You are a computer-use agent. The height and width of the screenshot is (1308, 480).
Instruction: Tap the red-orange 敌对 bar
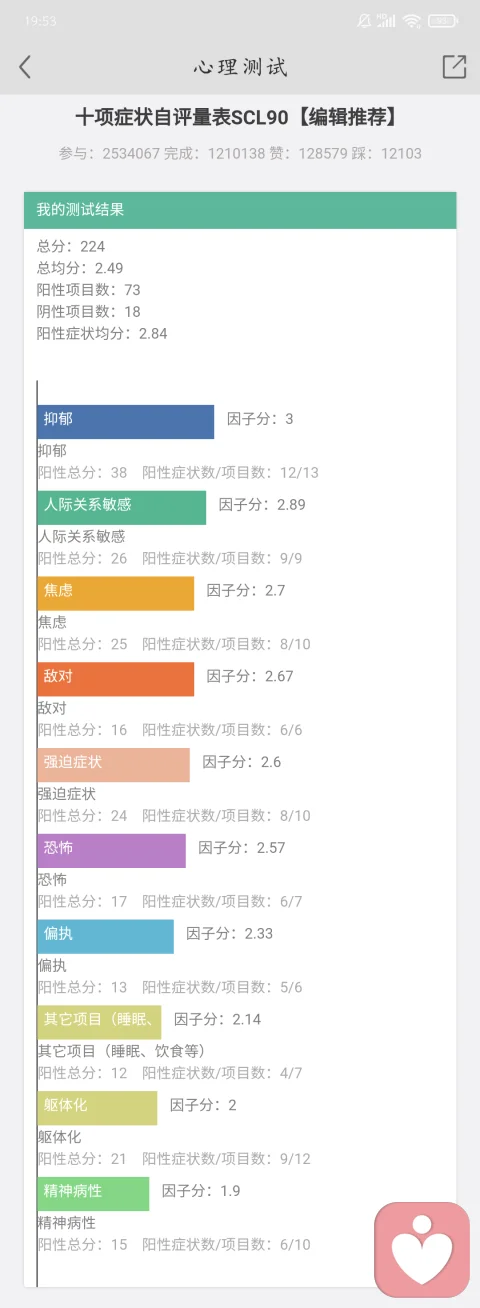[116, 679]
